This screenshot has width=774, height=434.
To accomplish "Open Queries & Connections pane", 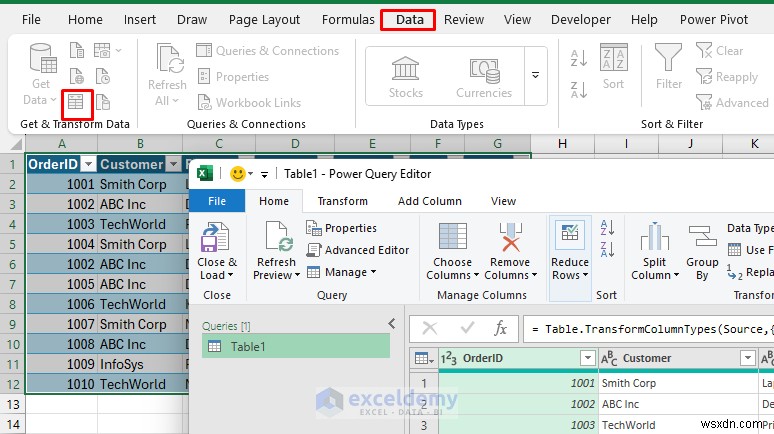I will (268, 50).
